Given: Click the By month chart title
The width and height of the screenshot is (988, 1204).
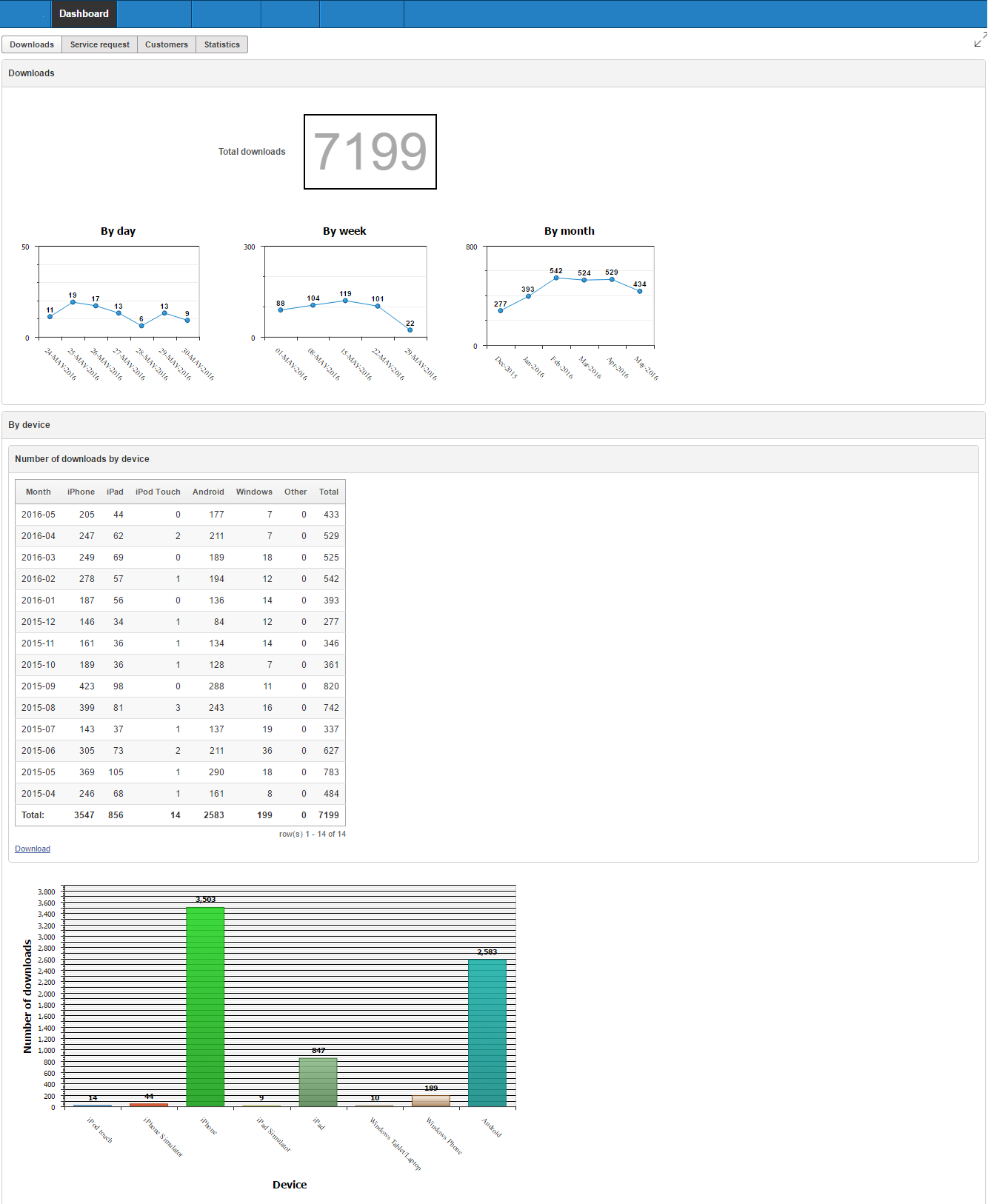Looking at the screenshot, I should (570, 231).
